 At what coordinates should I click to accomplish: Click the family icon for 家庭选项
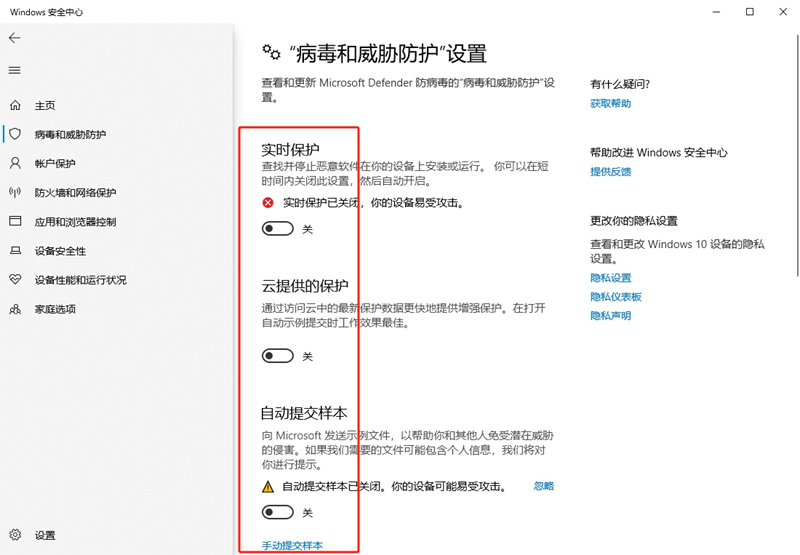click(15, 309)
